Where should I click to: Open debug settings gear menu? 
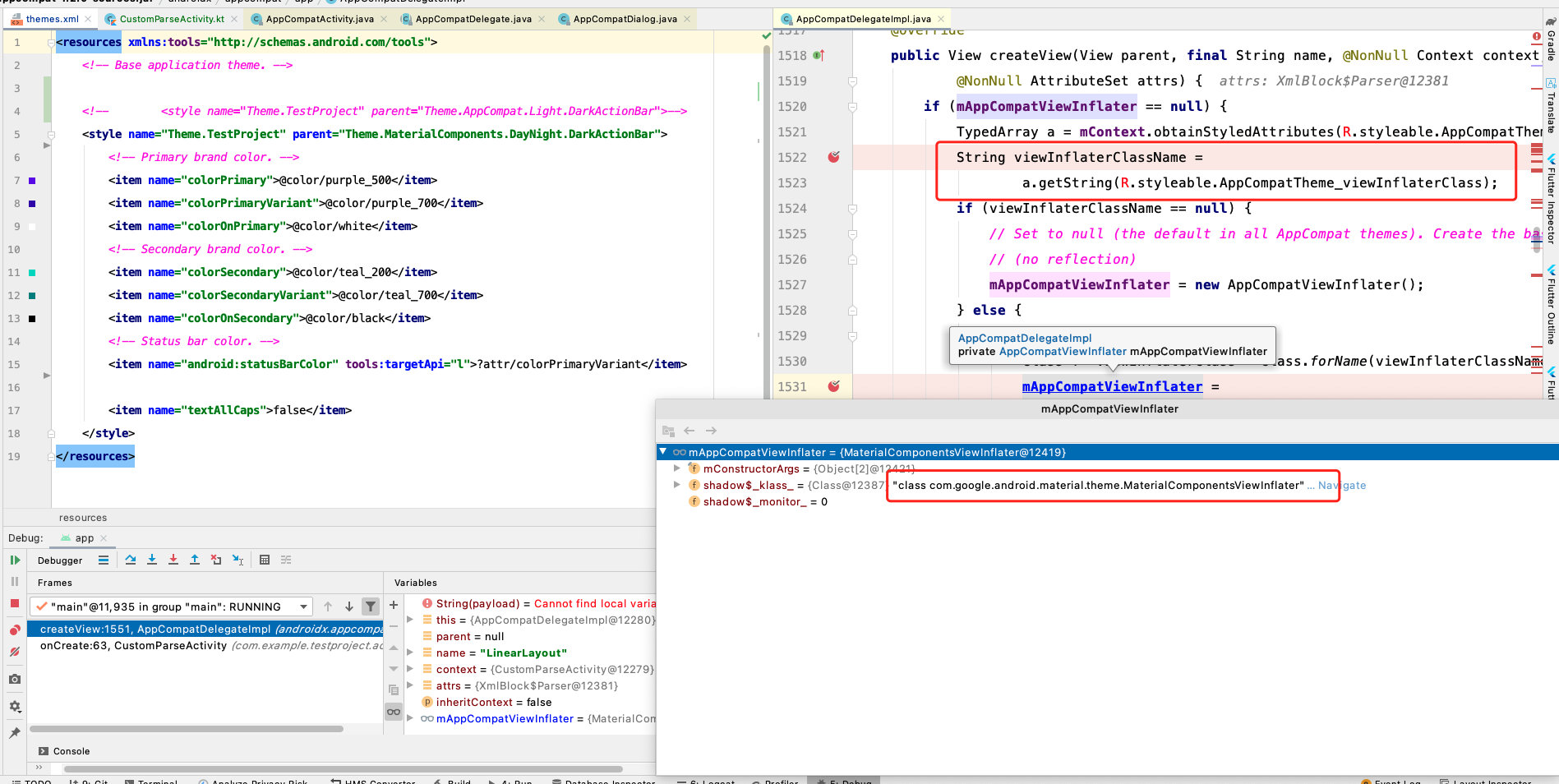tap(15, 706)
